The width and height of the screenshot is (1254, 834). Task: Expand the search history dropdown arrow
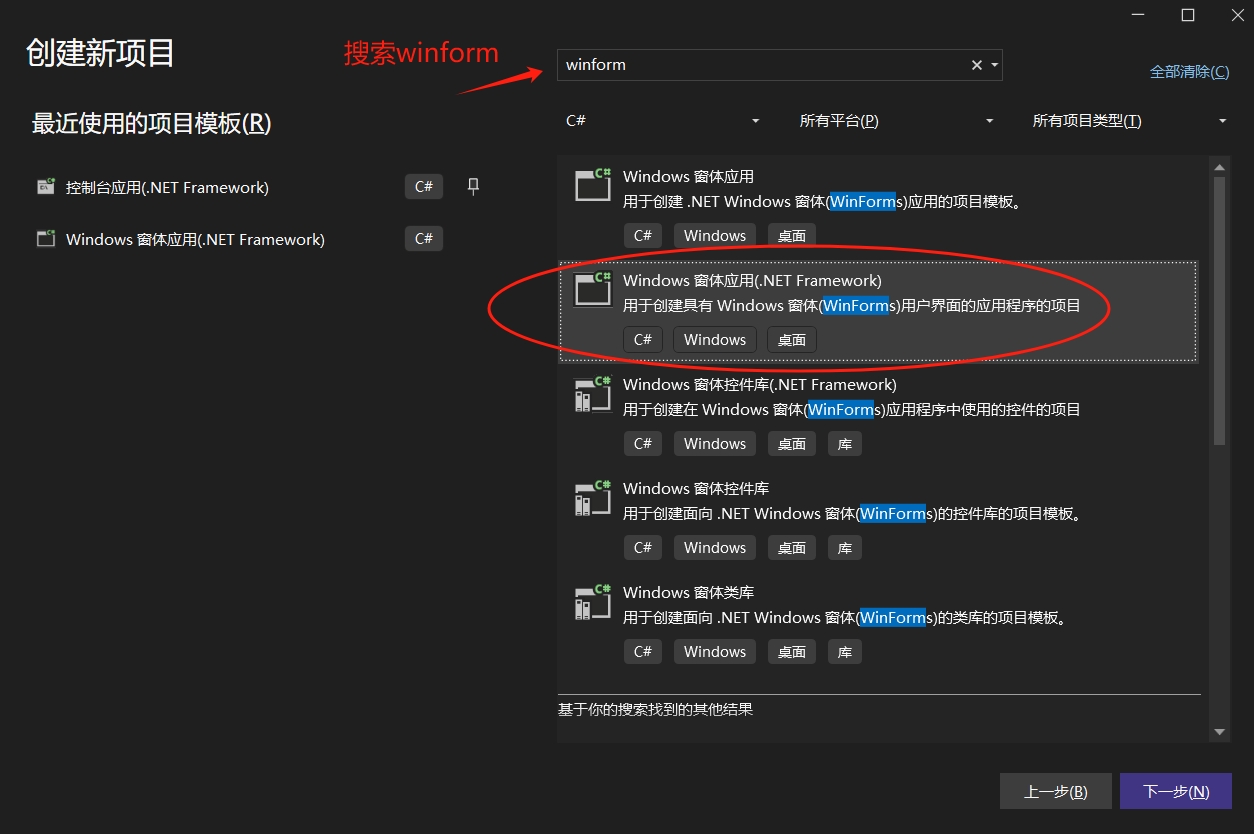(x=994, y=65)
